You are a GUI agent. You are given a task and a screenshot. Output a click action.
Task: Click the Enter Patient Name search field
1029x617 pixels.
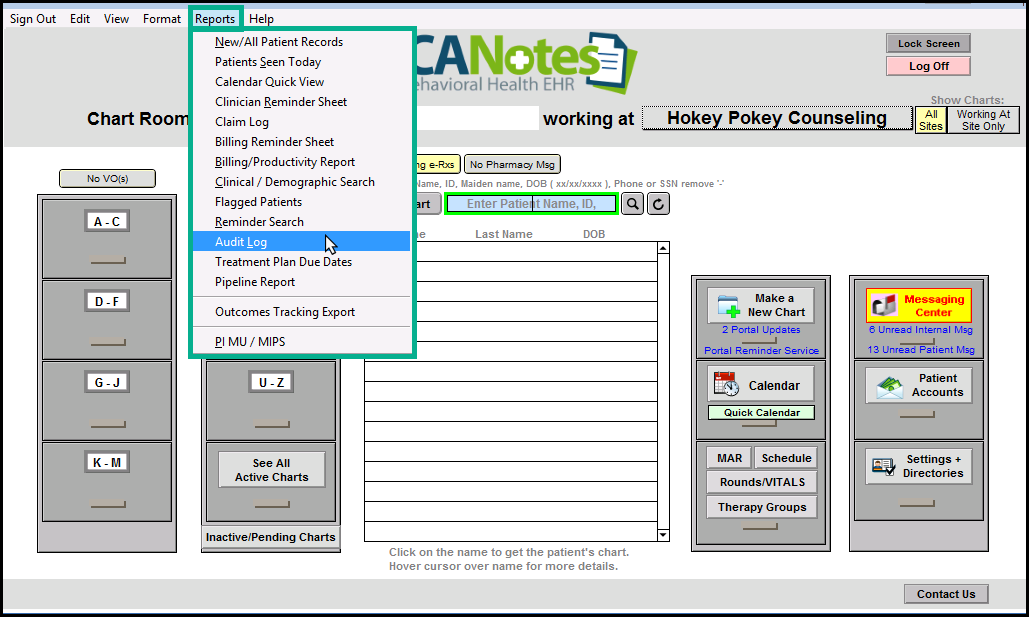pos(530,204)
